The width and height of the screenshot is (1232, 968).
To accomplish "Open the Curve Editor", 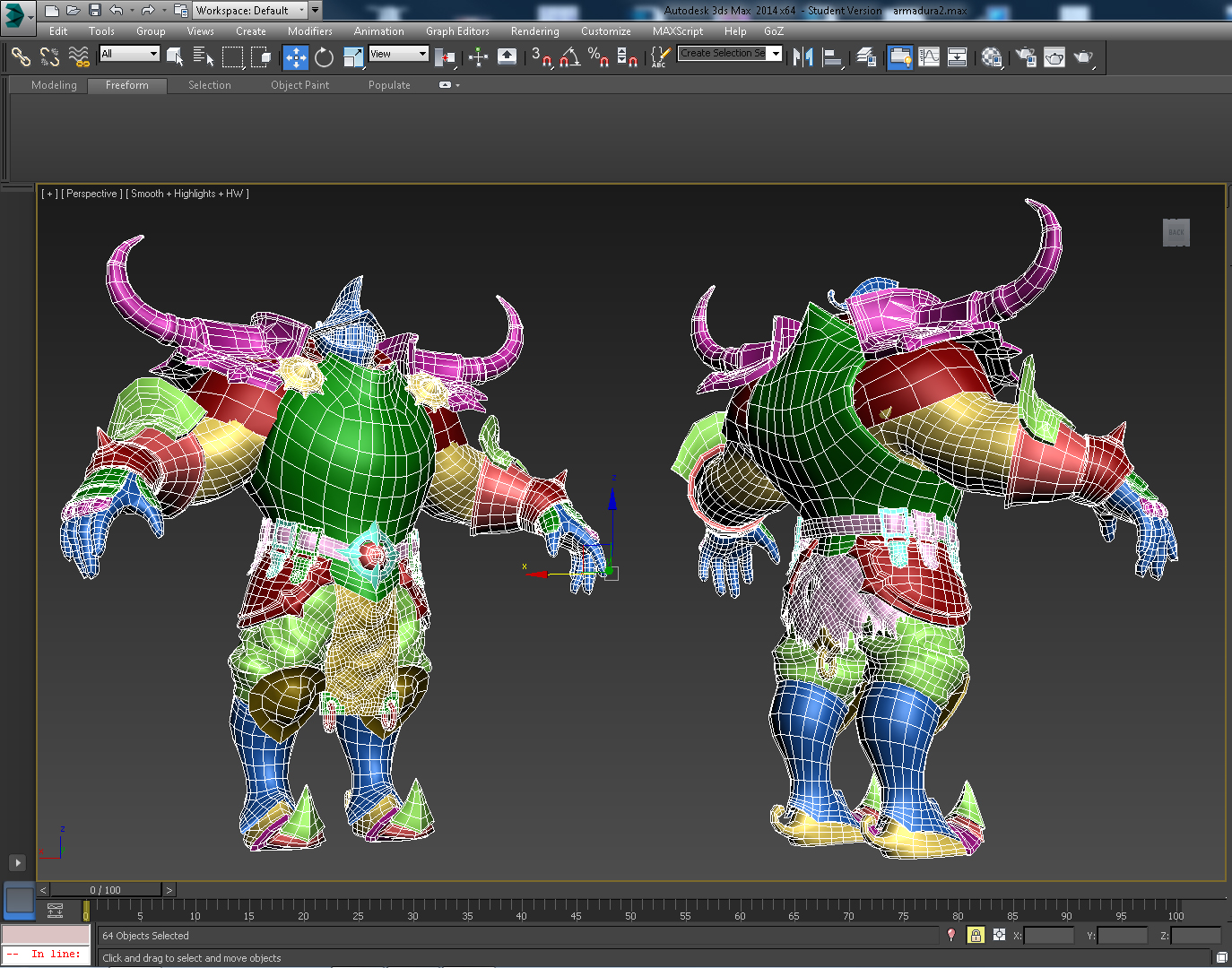I will coord(929,57).
